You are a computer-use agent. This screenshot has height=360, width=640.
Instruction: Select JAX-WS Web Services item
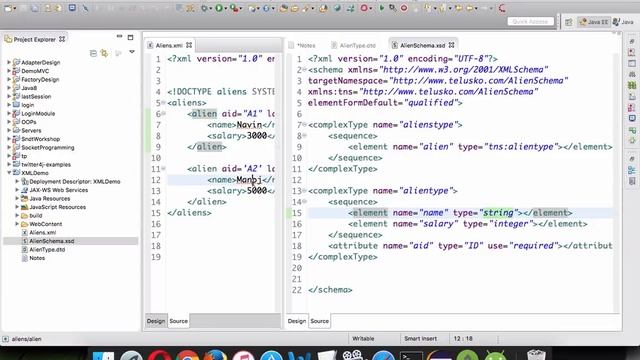58,190
